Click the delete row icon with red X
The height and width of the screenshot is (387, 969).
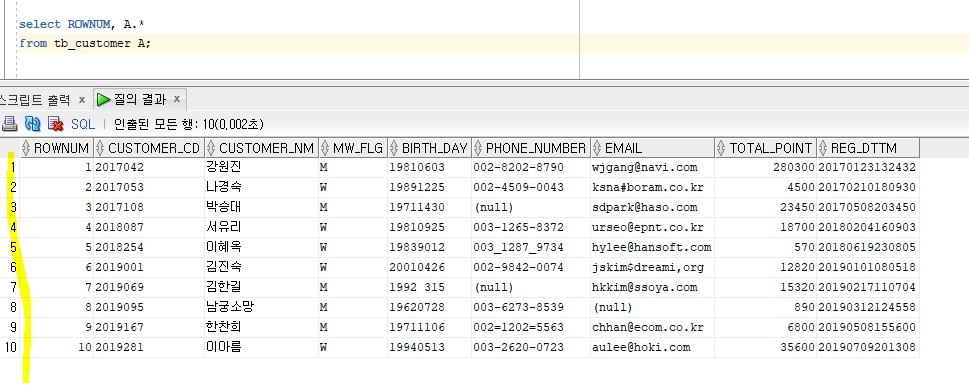tap(56, 124)
